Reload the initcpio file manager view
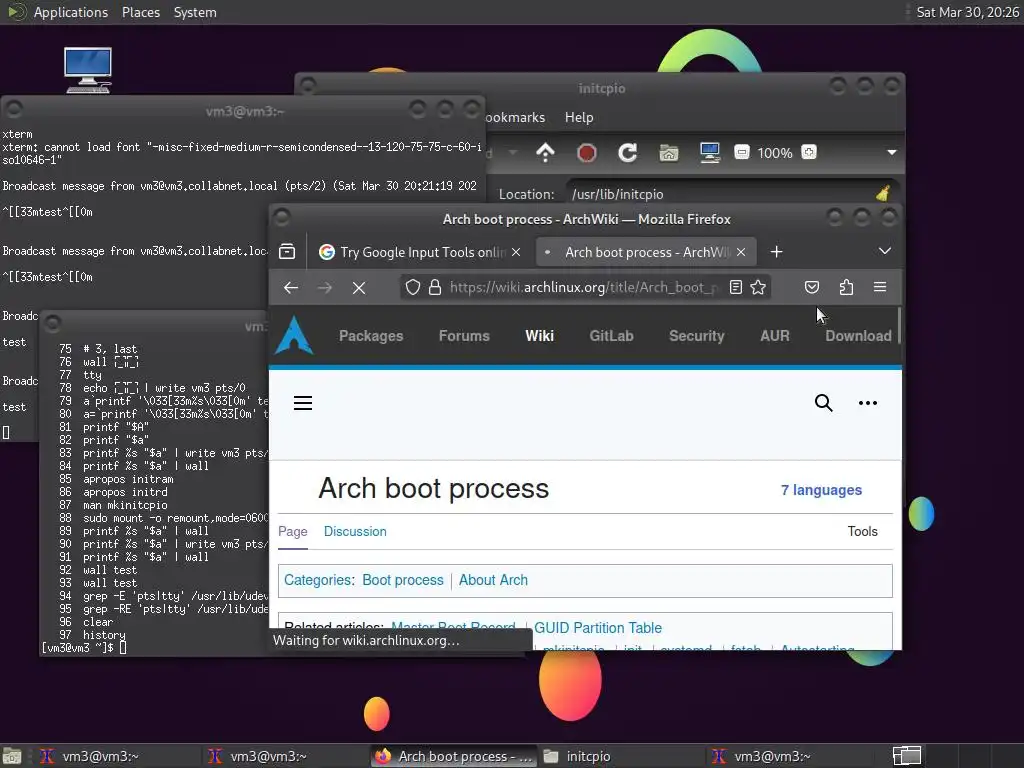Image resolution: width=1024 pixels, height=768 pixels. pyautogui.click(x=627, y=153)
